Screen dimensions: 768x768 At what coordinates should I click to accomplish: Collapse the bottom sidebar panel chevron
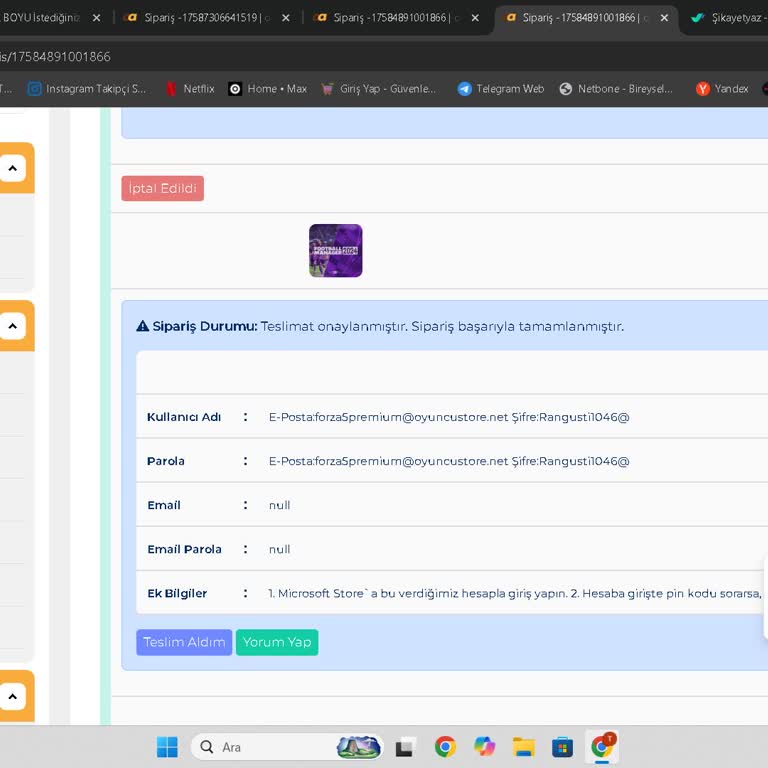[12, 696]
